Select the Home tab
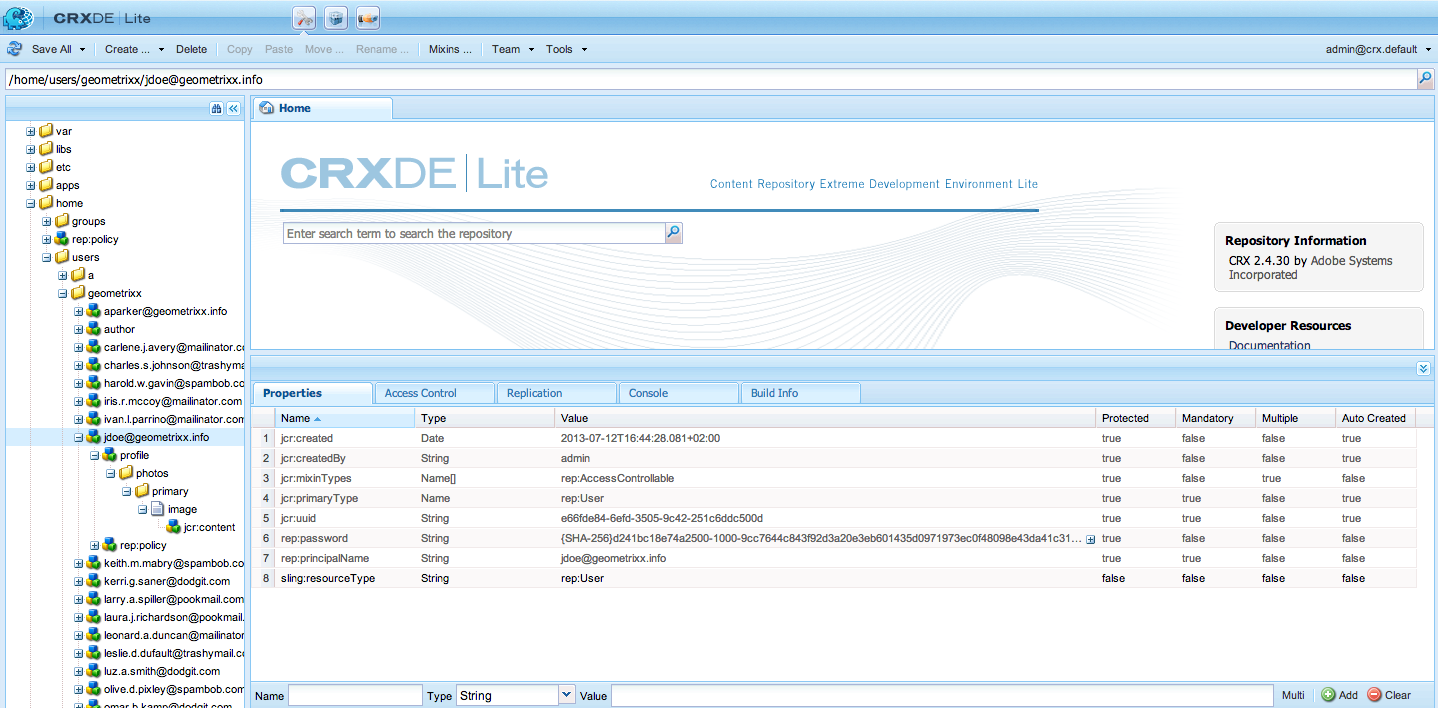This screenshot has width=1438, height=708. click(322, 108)
